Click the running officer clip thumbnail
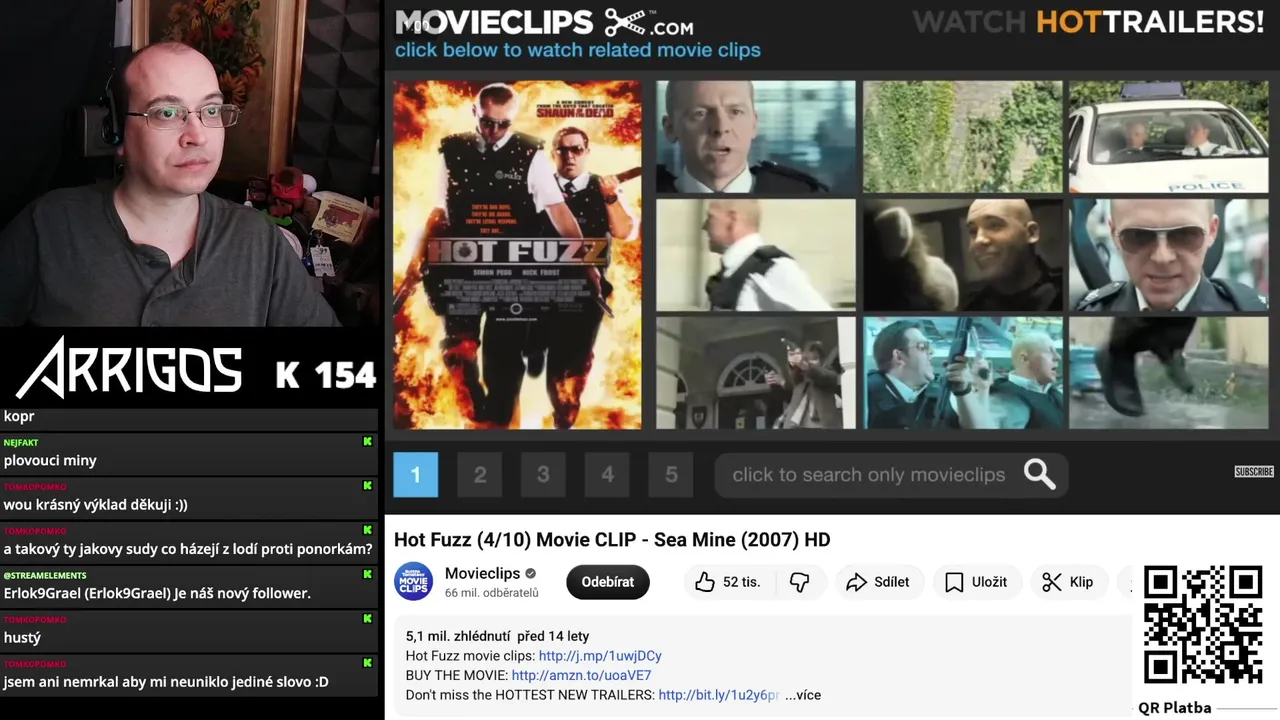Viewport: 1280px width, 720px height. click(756, 255)
